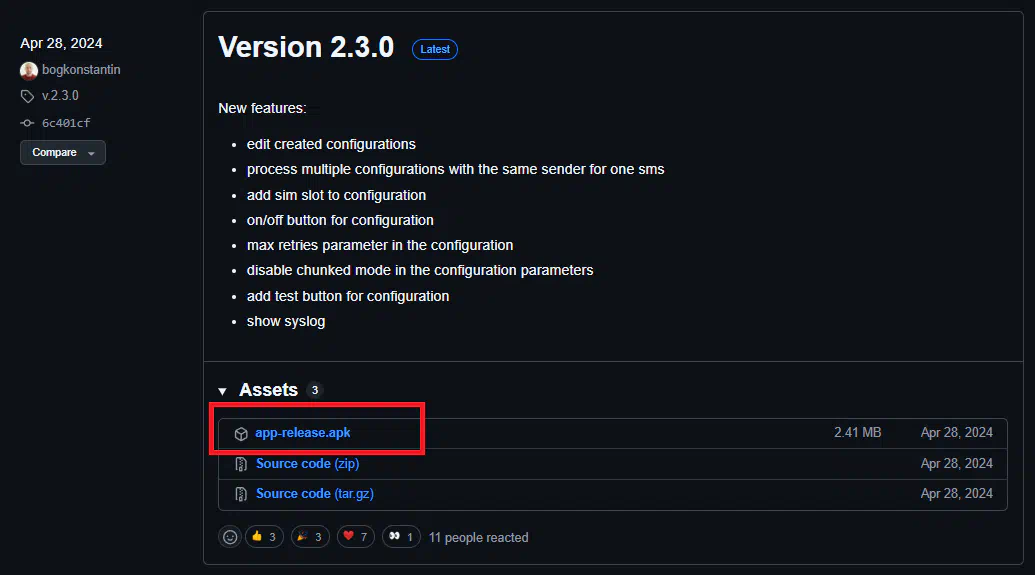Click the Apr 28, 2024 date for Source code (tar.gz)
This screenshot has height=575, width=1035.
tap(956, 493)
